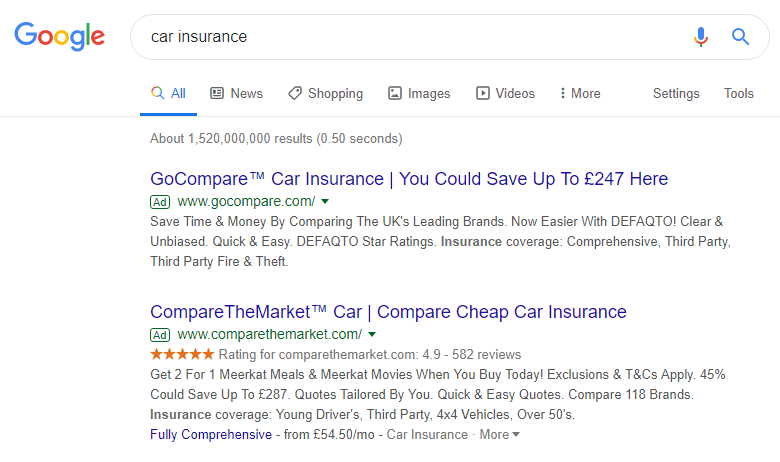Viewport: 780px width, 462px height.
Task: Open search Tools
Action: [x=739, y=93]
